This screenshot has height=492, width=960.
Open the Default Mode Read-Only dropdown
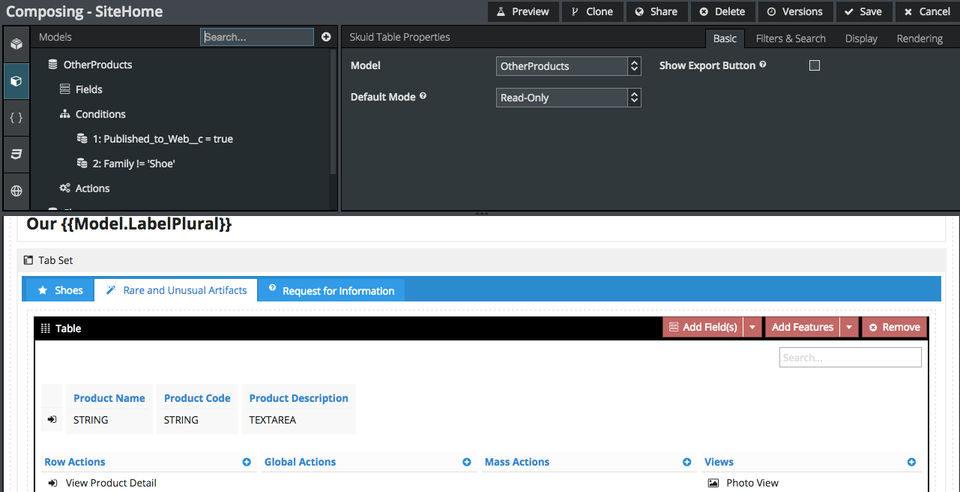[568, 97]
